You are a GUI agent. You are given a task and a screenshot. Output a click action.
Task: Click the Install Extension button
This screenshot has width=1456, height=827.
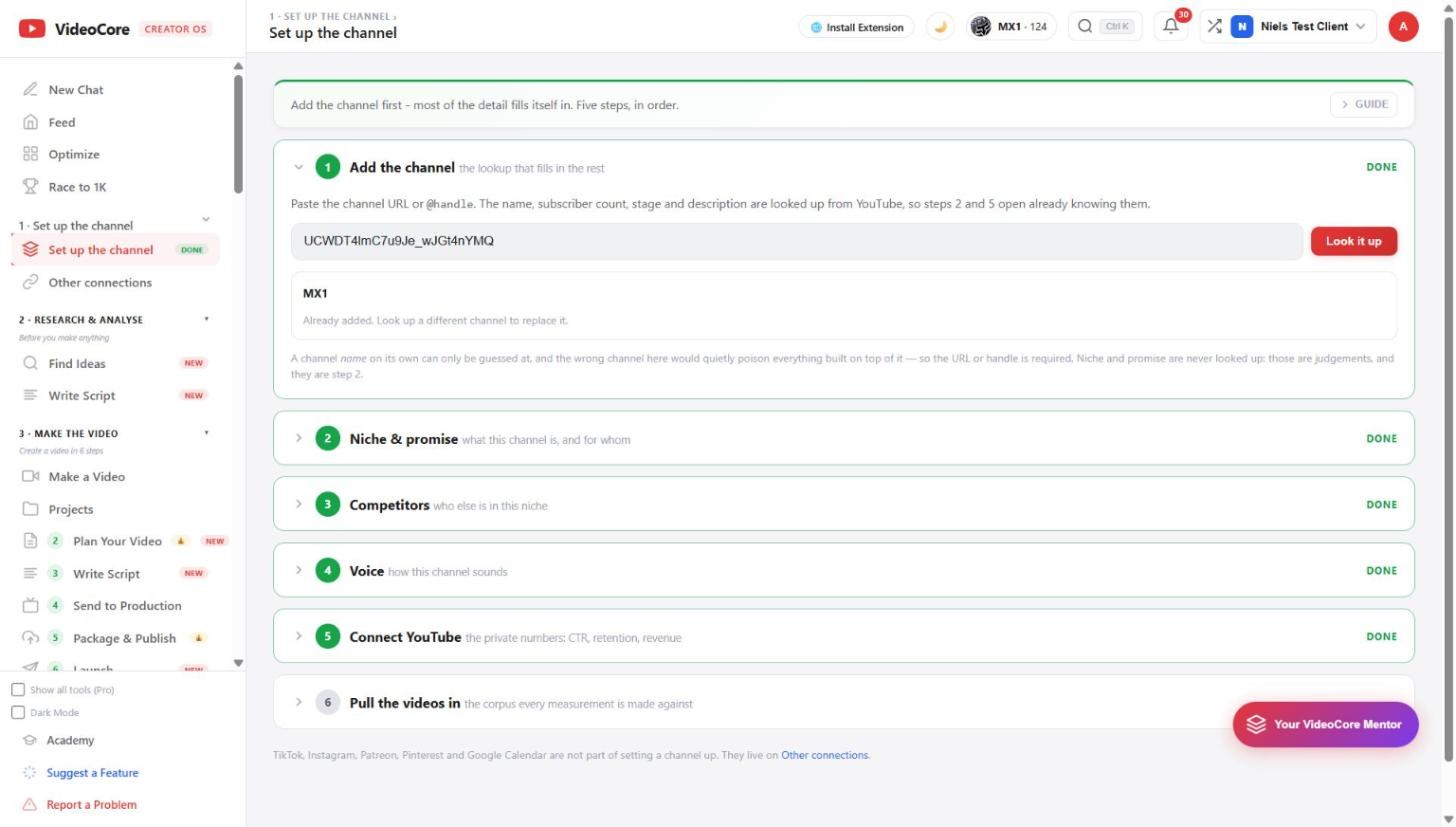pyautogui.click(x=857, y=27)
